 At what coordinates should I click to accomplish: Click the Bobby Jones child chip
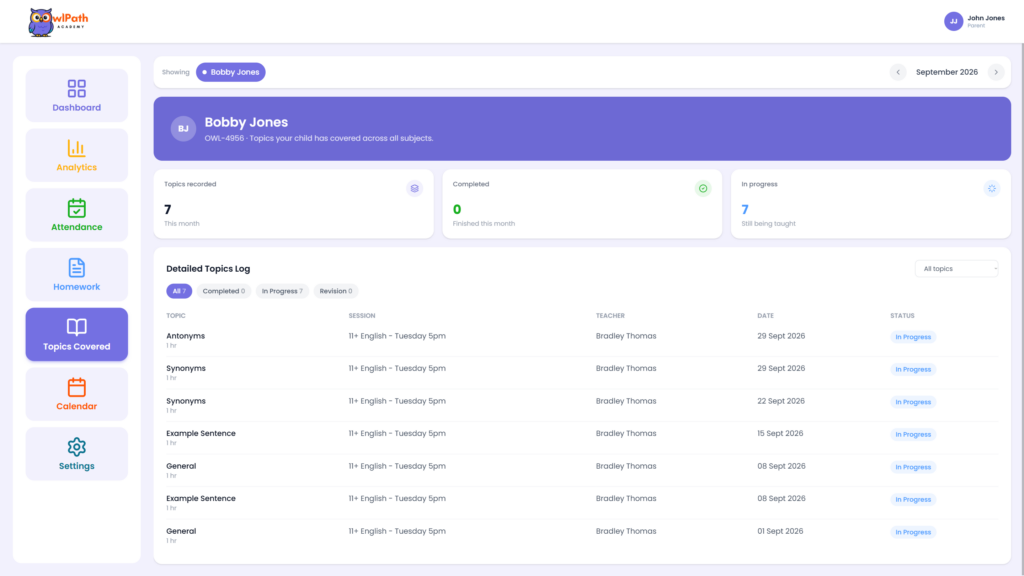[231, 72]
